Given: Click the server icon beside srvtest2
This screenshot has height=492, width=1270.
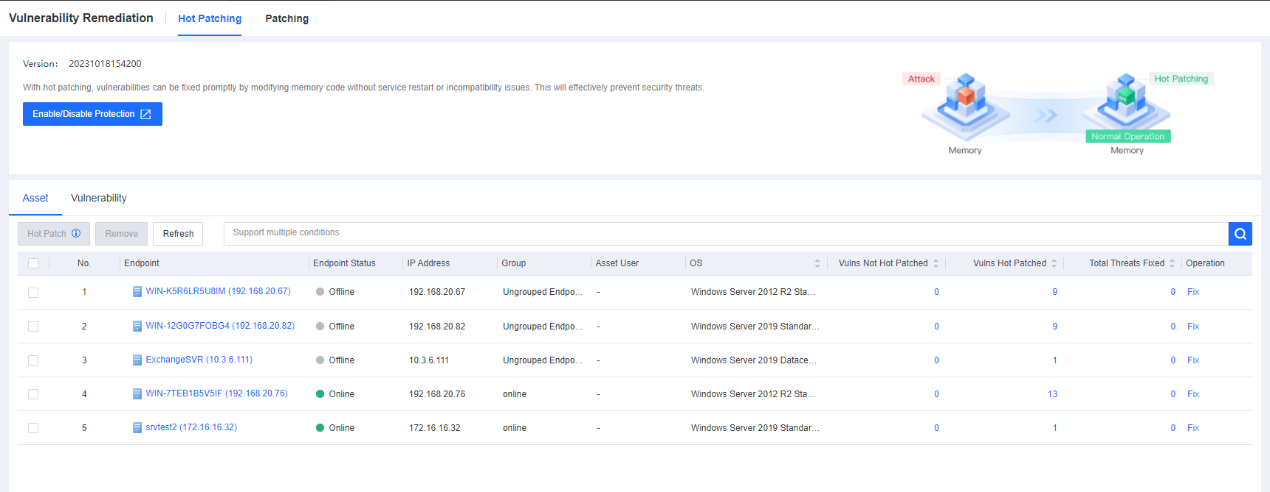Looking at the screenshot, I should point(138,428).
